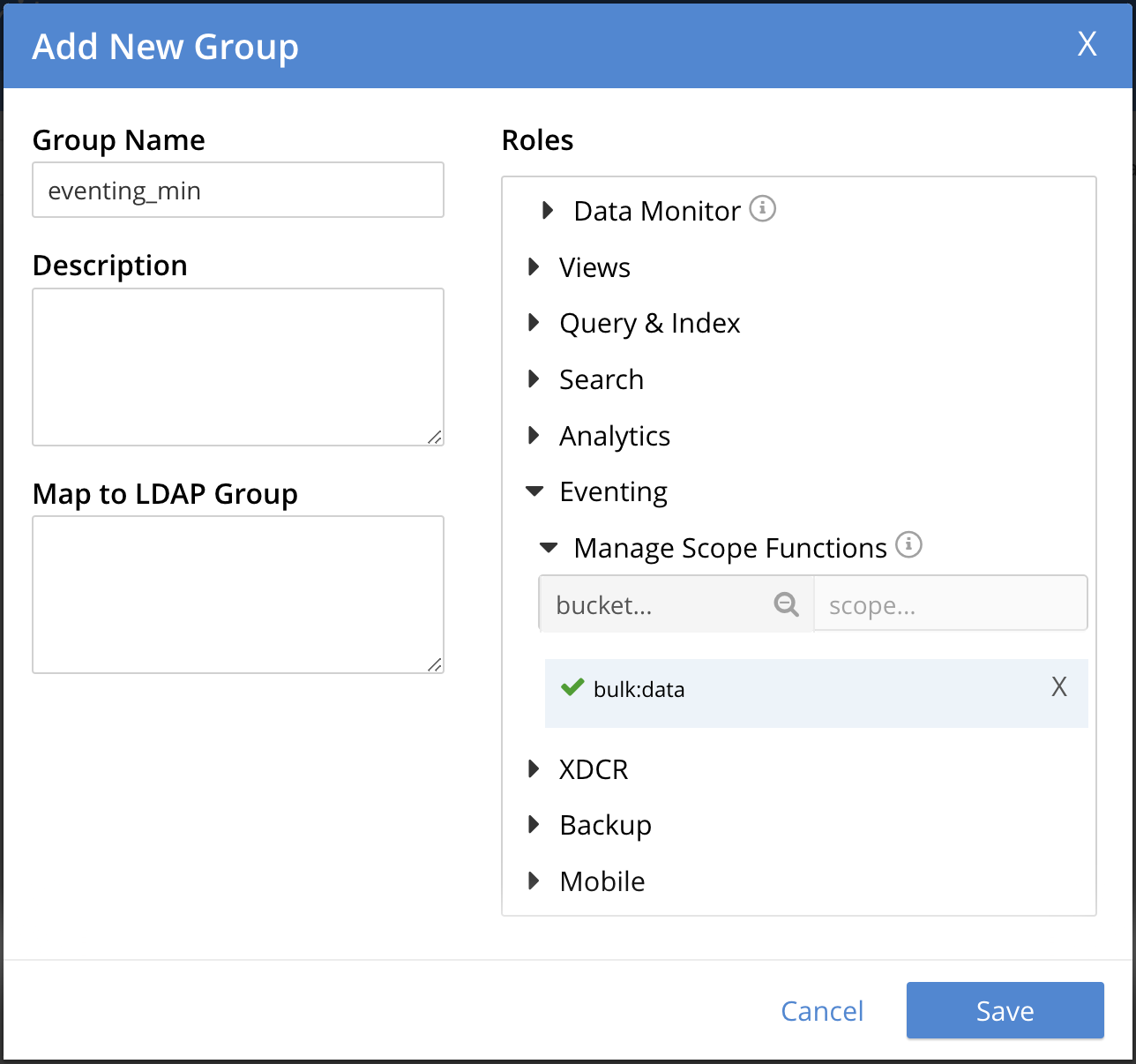Expand the Views roles section
The image size is (1136, 1064).
tap(534, 267)
